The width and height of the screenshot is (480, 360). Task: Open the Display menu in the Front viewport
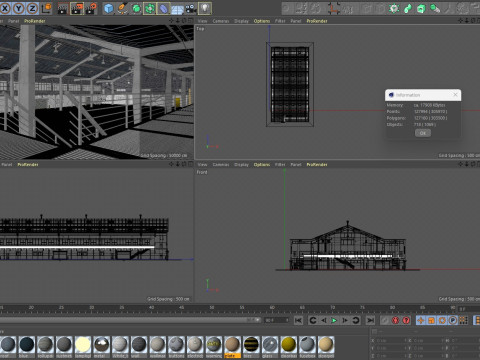click(241, 164)
